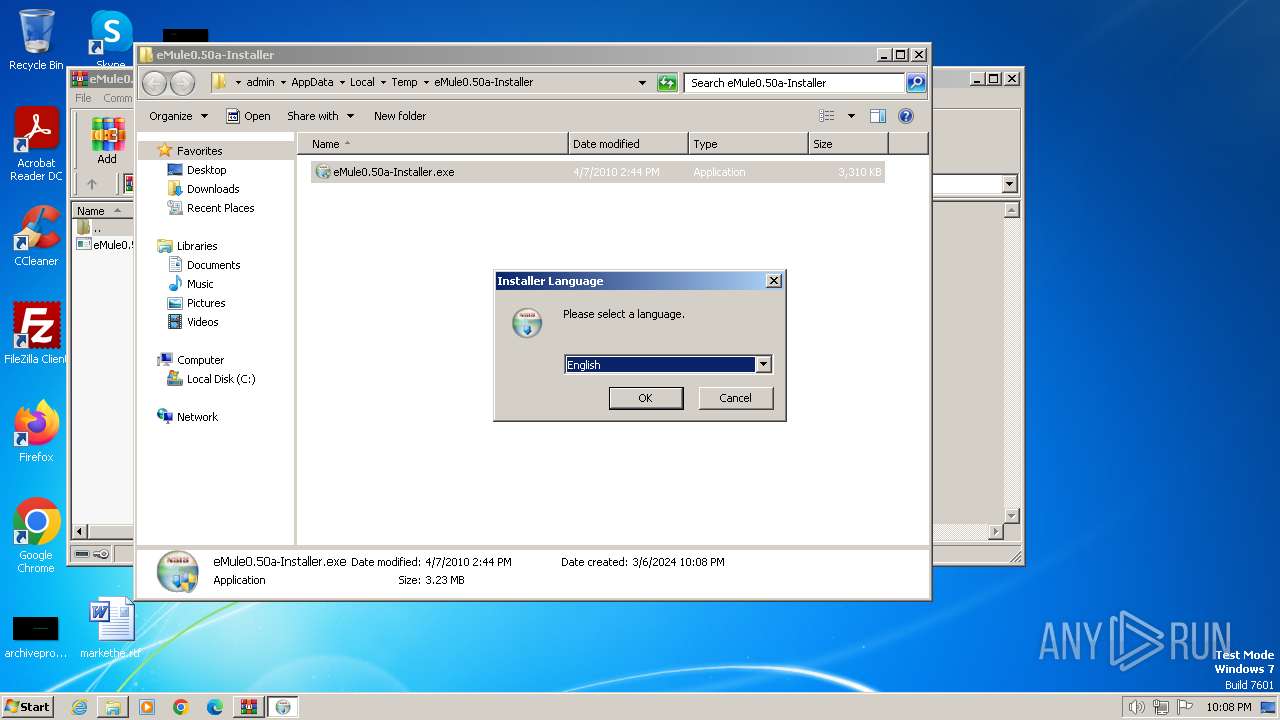Sort by Date modified column
Screen dimensions: 1280x720
pos(628,144)
